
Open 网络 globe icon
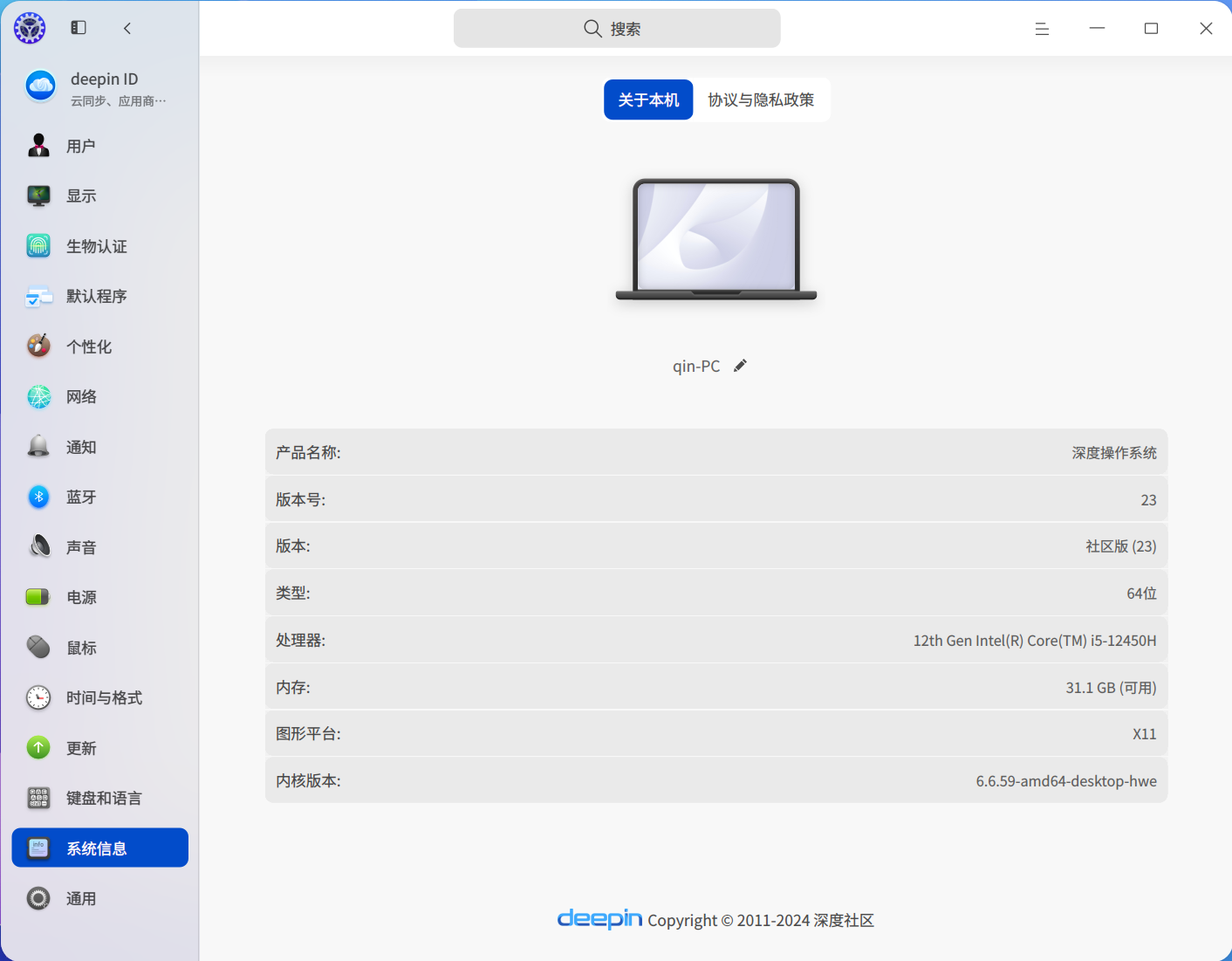pyautogui.click(x=38, y=396)
